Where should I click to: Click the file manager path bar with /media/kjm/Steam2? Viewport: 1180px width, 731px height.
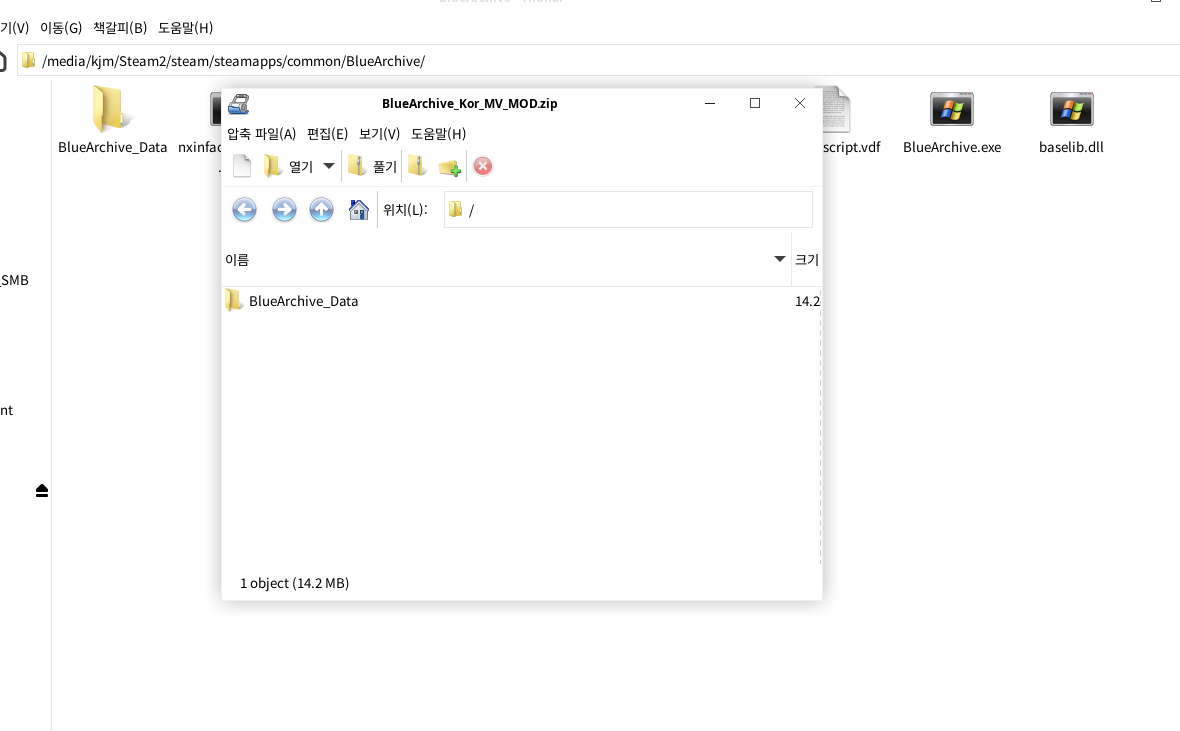coord(598,61)
